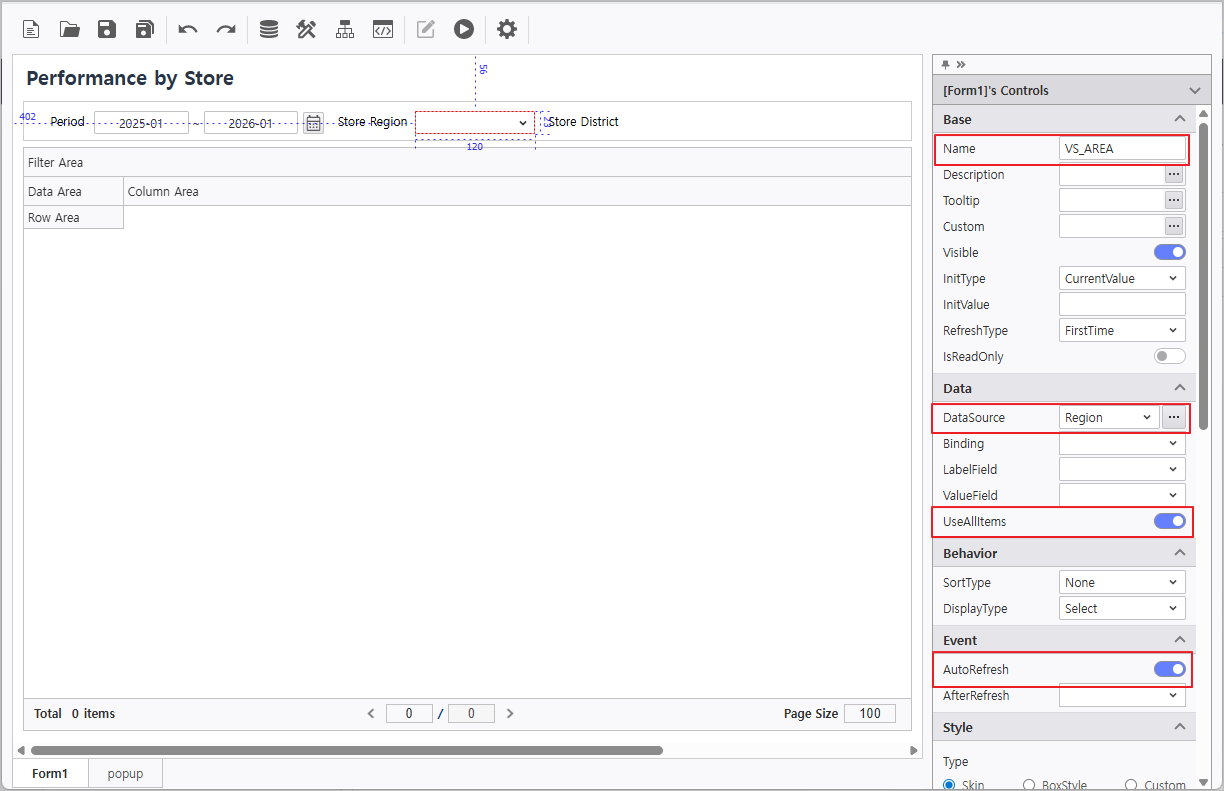This screenshot has height=791, width=1224.
Task: Select the Form1 tab
Action: [x=50, y=774]
